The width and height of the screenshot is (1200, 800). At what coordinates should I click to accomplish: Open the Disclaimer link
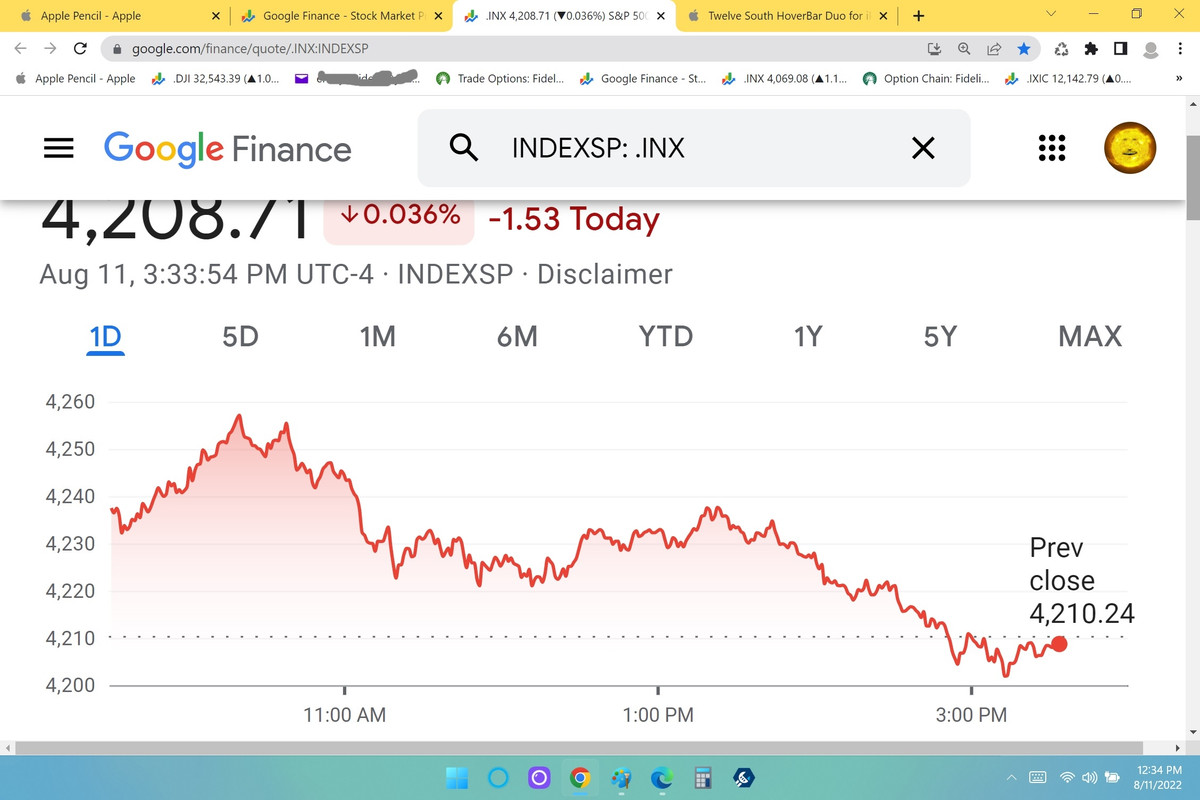pyautogui.click(x=605, y=274)
